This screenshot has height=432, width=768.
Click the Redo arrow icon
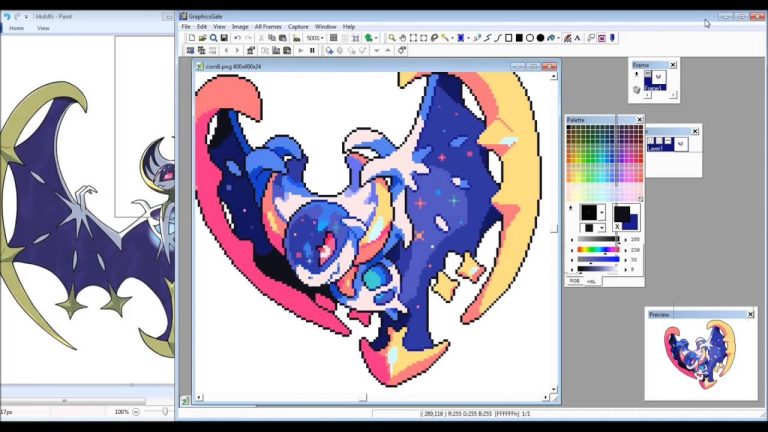[248, 38]
